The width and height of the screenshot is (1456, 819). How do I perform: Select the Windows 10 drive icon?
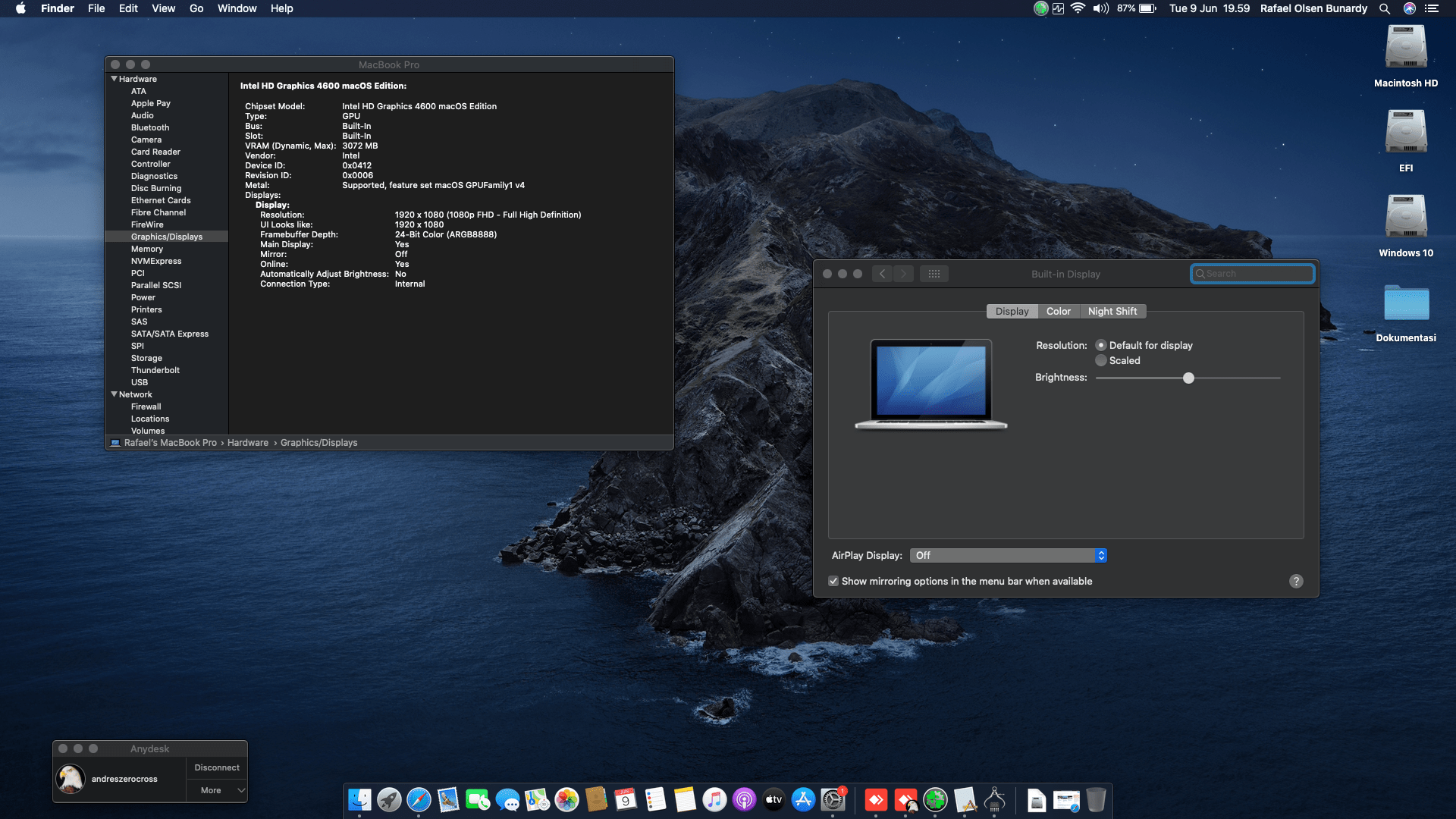tap(1406, 217)
